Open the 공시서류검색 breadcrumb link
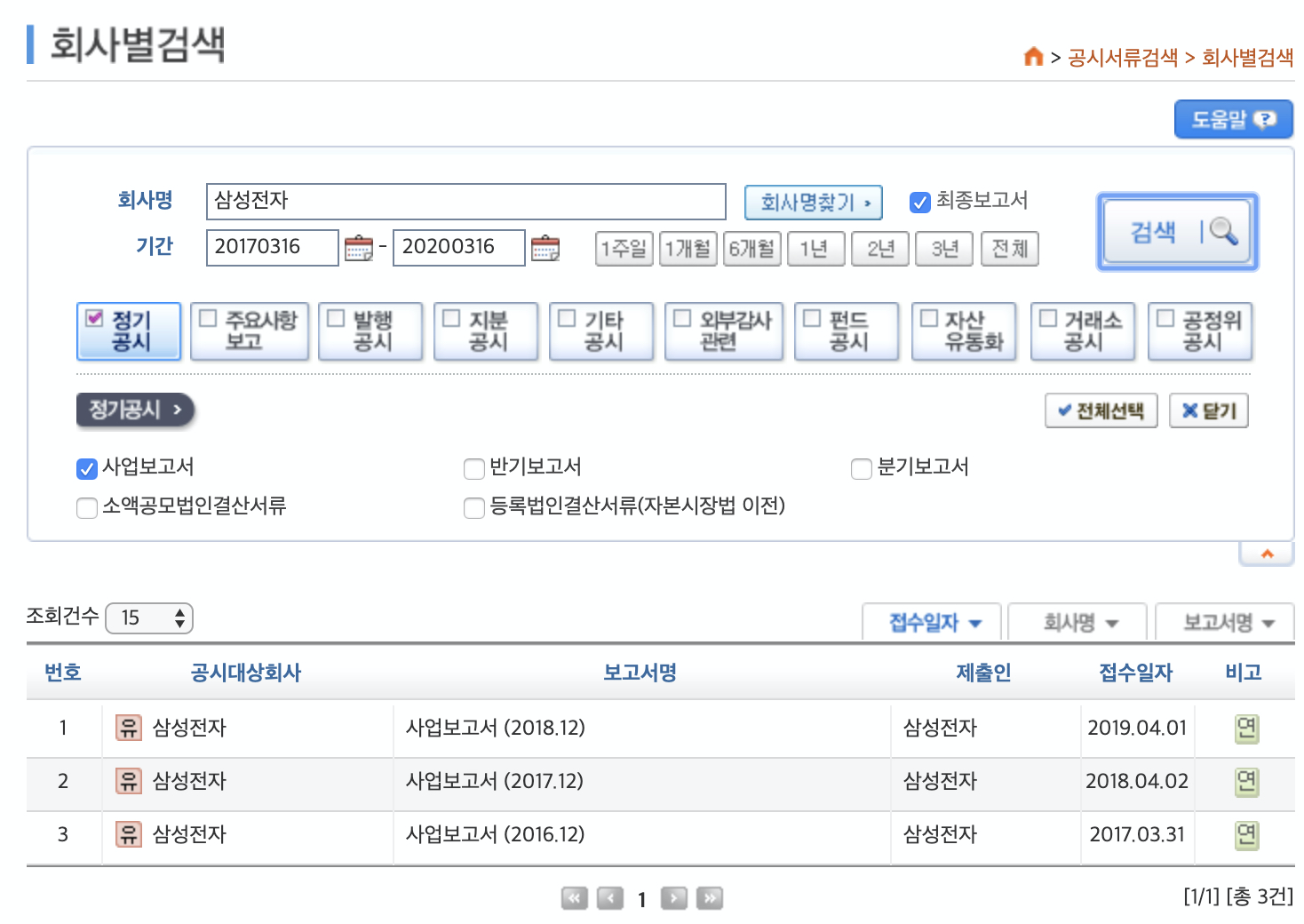The width and height of the screenshot is (1304, 924). pos(1123,58)
